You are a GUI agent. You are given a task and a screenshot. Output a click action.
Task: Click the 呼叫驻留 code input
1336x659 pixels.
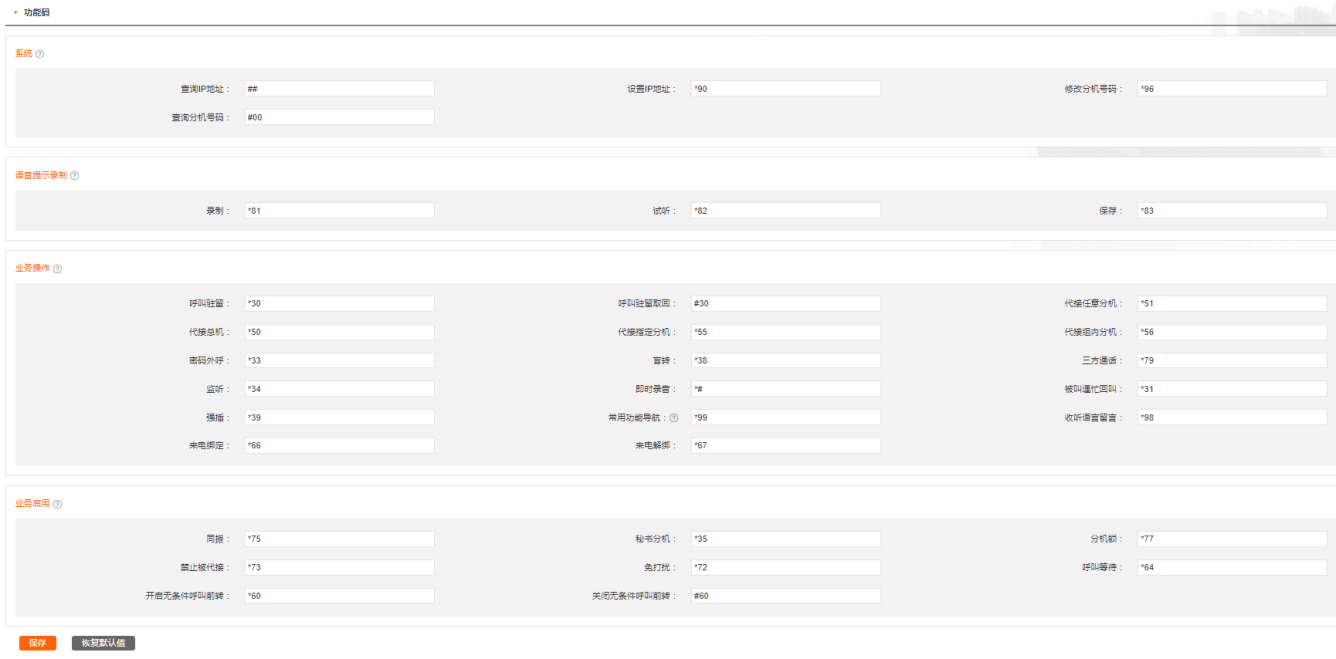[x=339, y=304]
